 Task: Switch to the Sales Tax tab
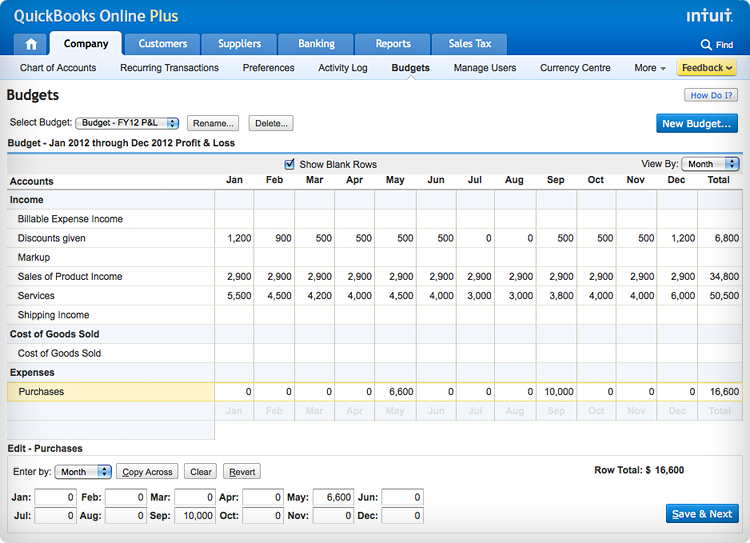[x=470, y=44]
